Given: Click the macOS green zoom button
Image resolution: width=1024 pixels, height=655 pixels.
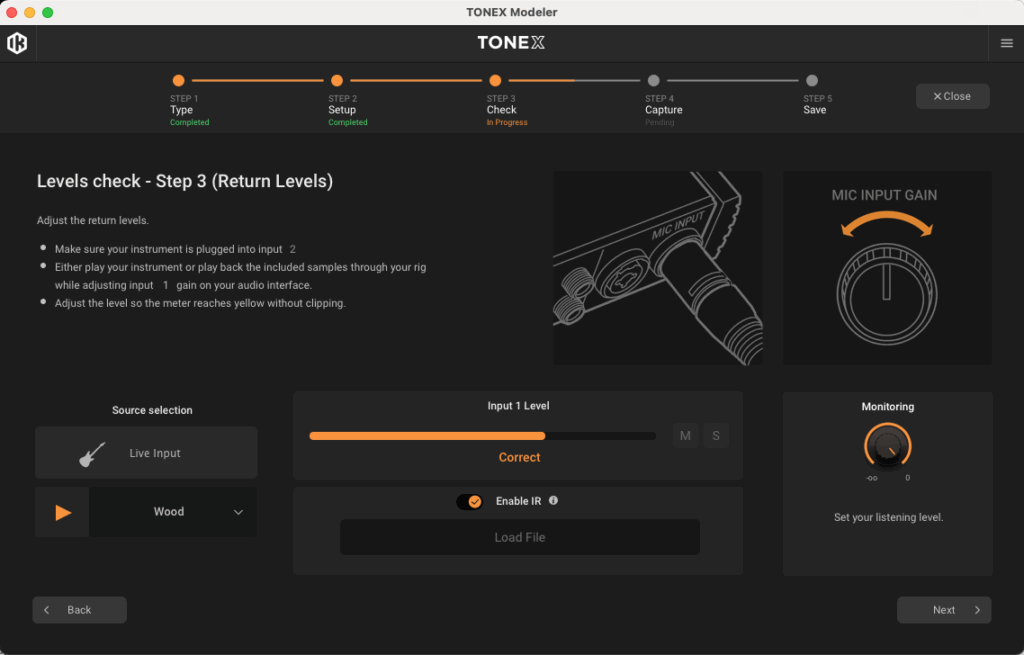Looking at the screenshot, I should click(x=48, y=12).
